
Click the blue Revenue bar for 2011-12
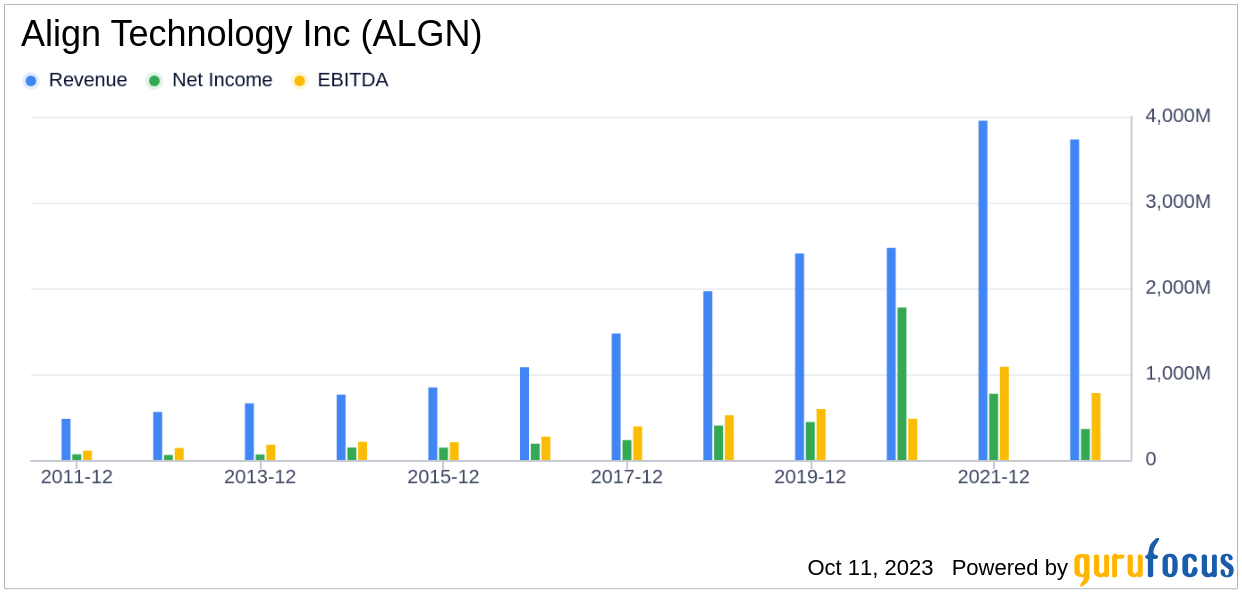(66, 440)
